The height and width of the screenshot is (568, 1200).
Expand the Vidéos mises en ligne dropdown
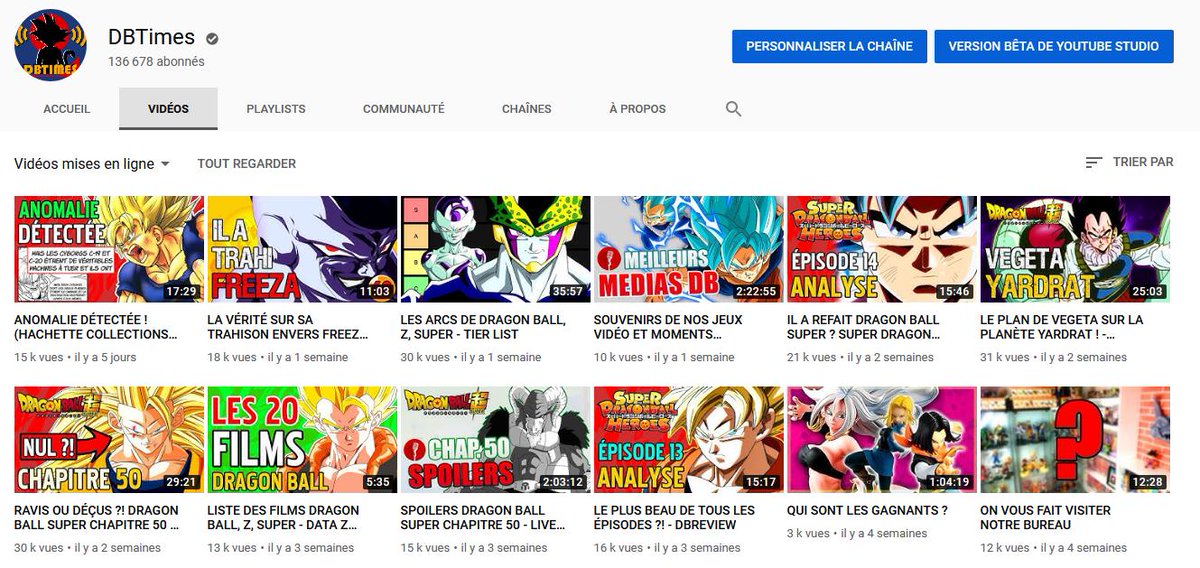pyautogui.click(x=92, y=163)
